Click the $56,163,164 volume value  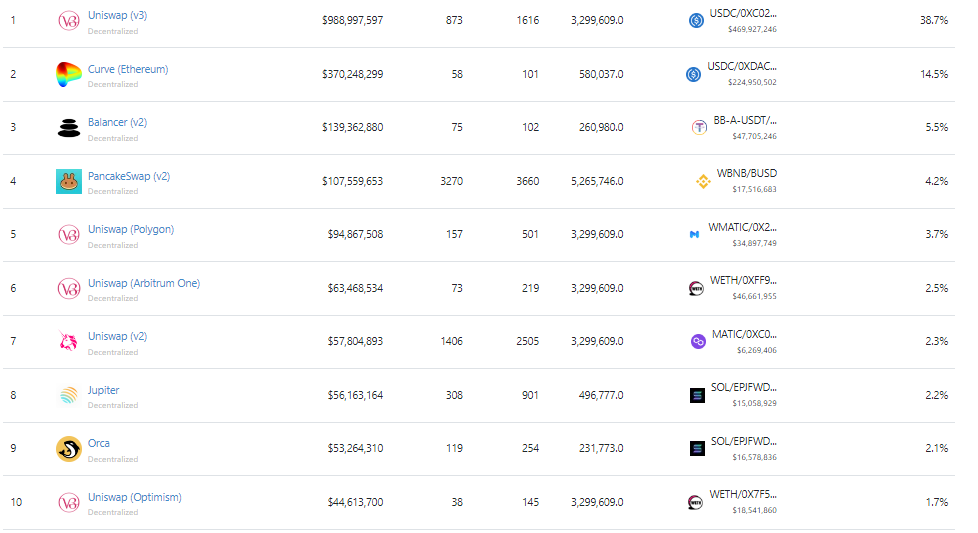(356, 395)
